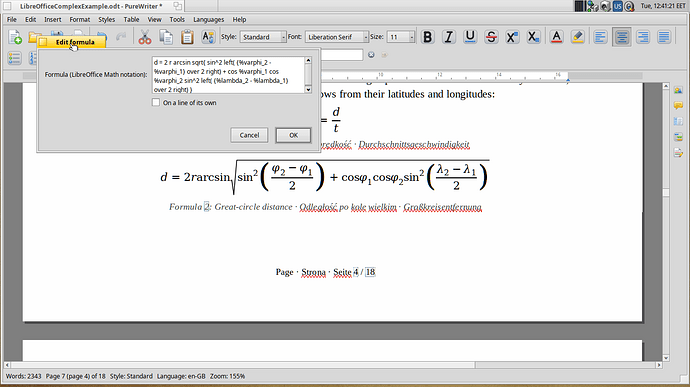This screenshot has width=690, height=387.
Task: Open the Insert menu
Action: click(x=53, y=19)
